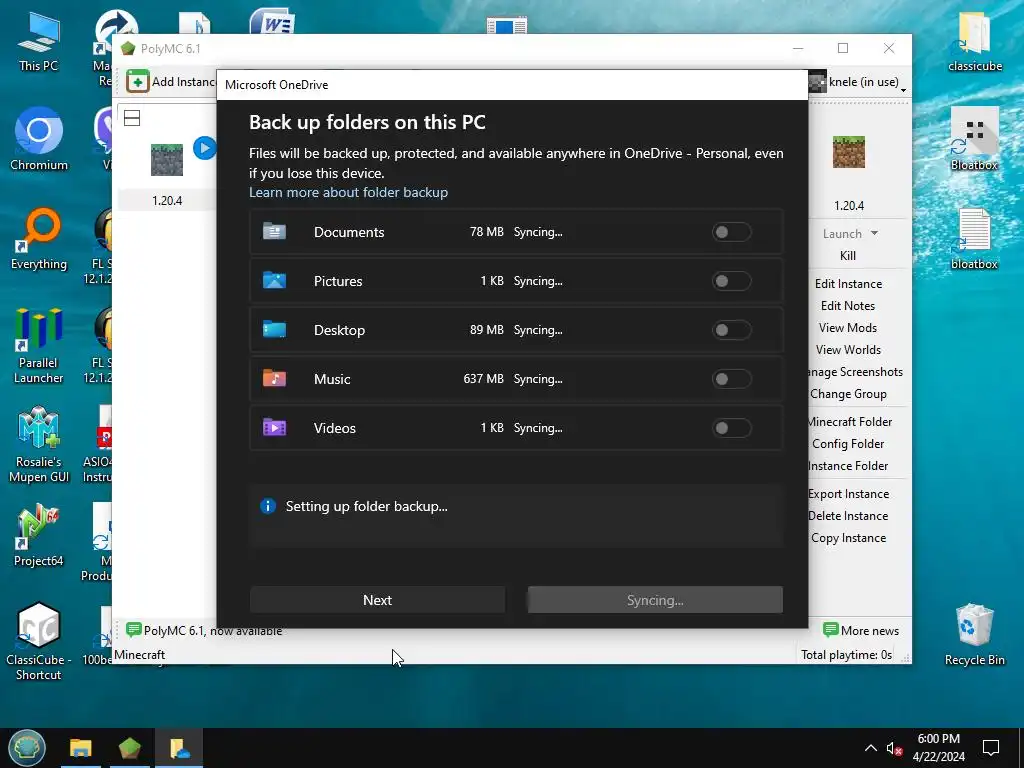Open Project64 desktop icon

coord(39,536)
